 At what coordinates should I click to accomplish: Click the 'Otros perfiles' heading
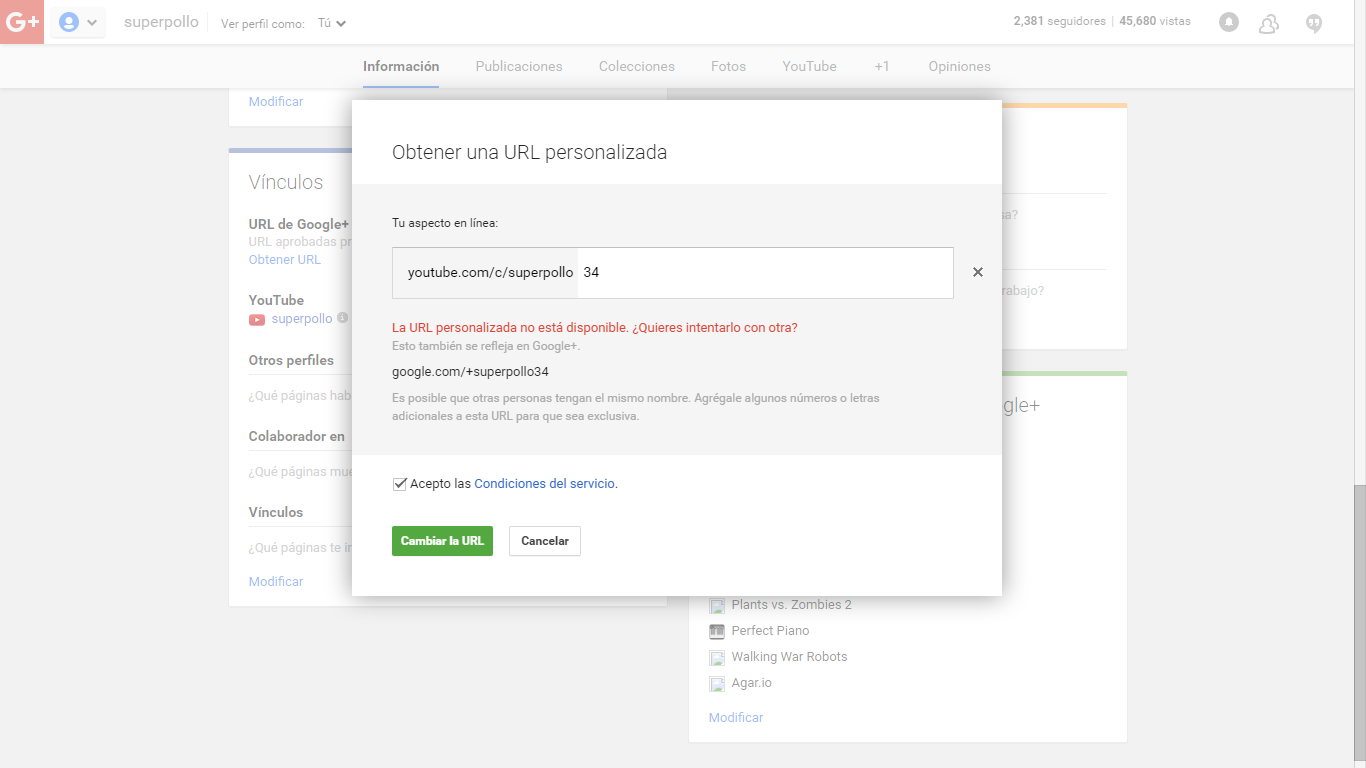coord(291,360)
